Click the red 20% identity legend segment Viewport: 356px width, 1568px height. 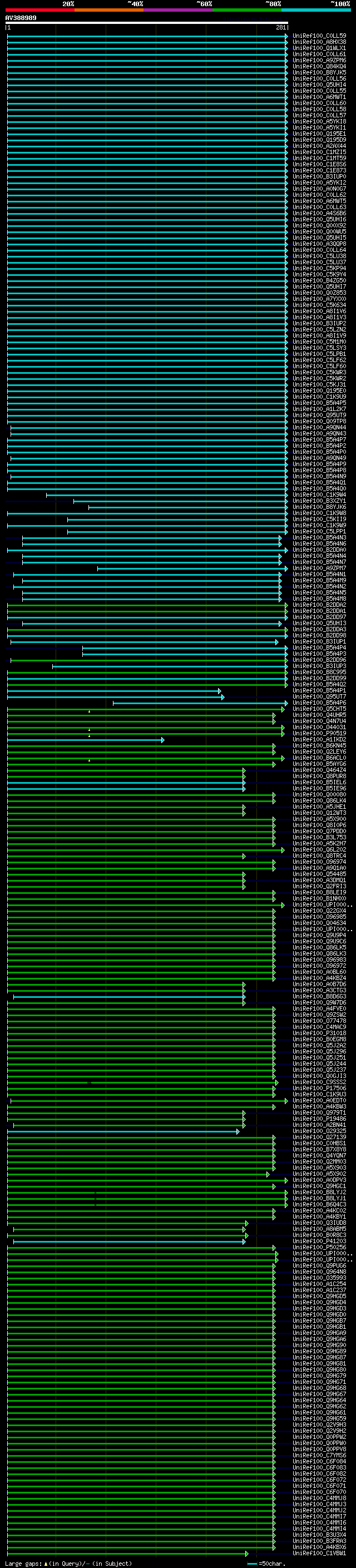39,10
